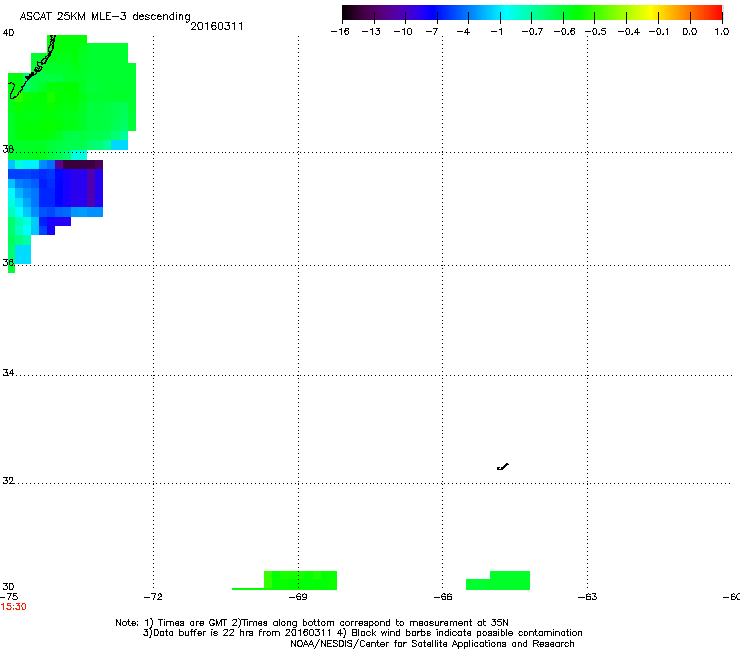740x650 pixels.
Task: Click the color bar label '-0.6'
Action: pyautogui.click(x=564, y=32)
